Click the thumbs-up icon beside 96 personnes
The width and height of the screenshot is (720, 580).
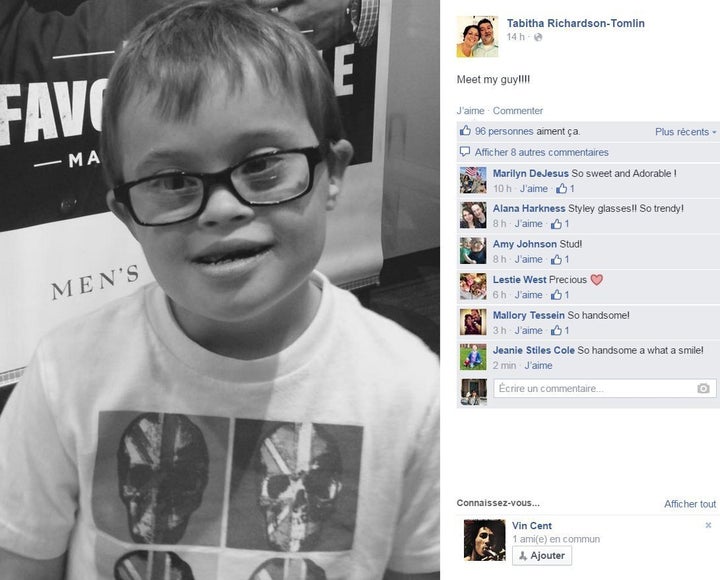465,131
